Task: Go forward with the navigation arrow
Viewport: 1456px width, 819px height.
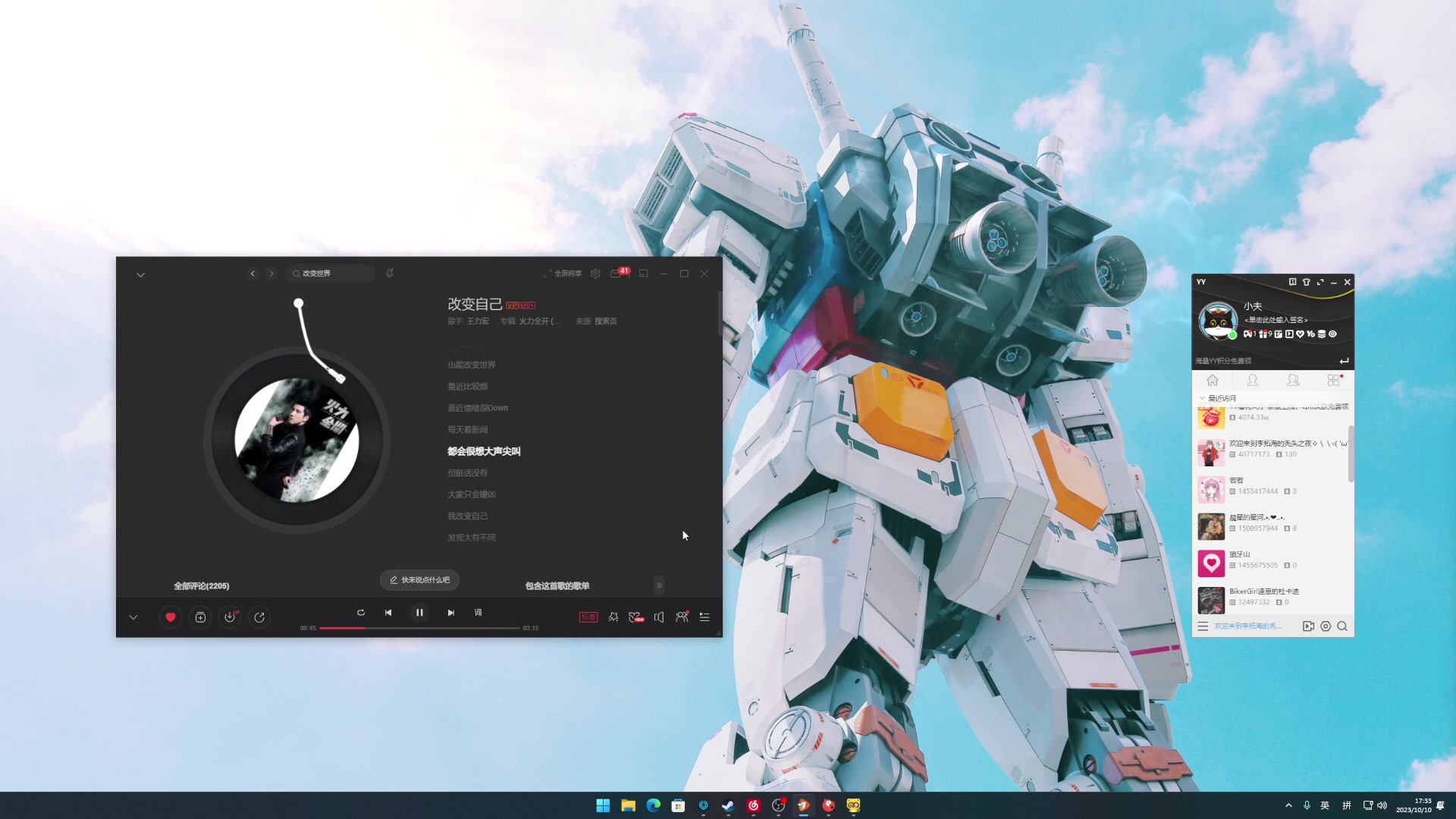Action: pos(271,274)
